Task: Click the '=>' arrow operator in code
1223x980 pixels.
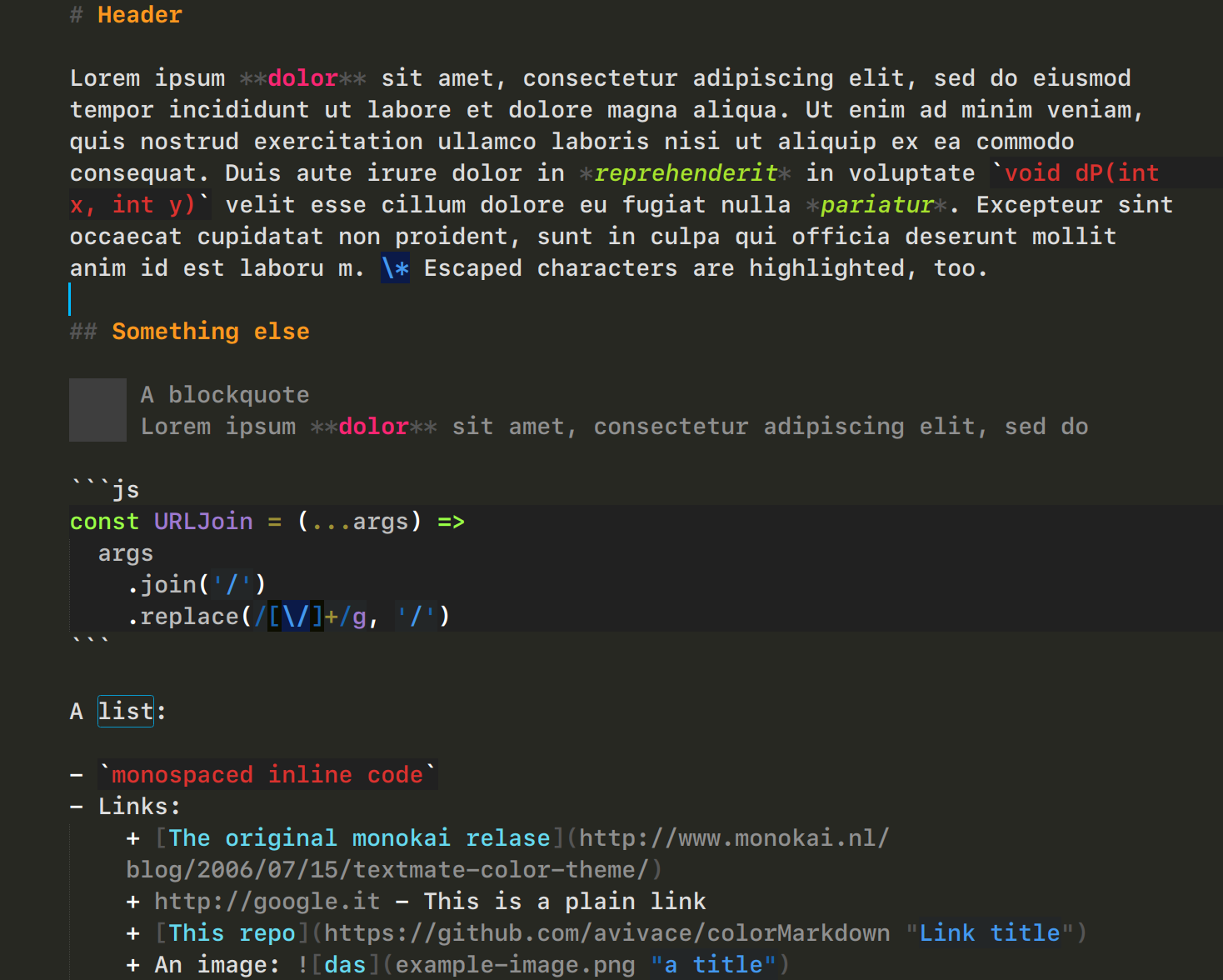Action: click(x=452, y=522)
